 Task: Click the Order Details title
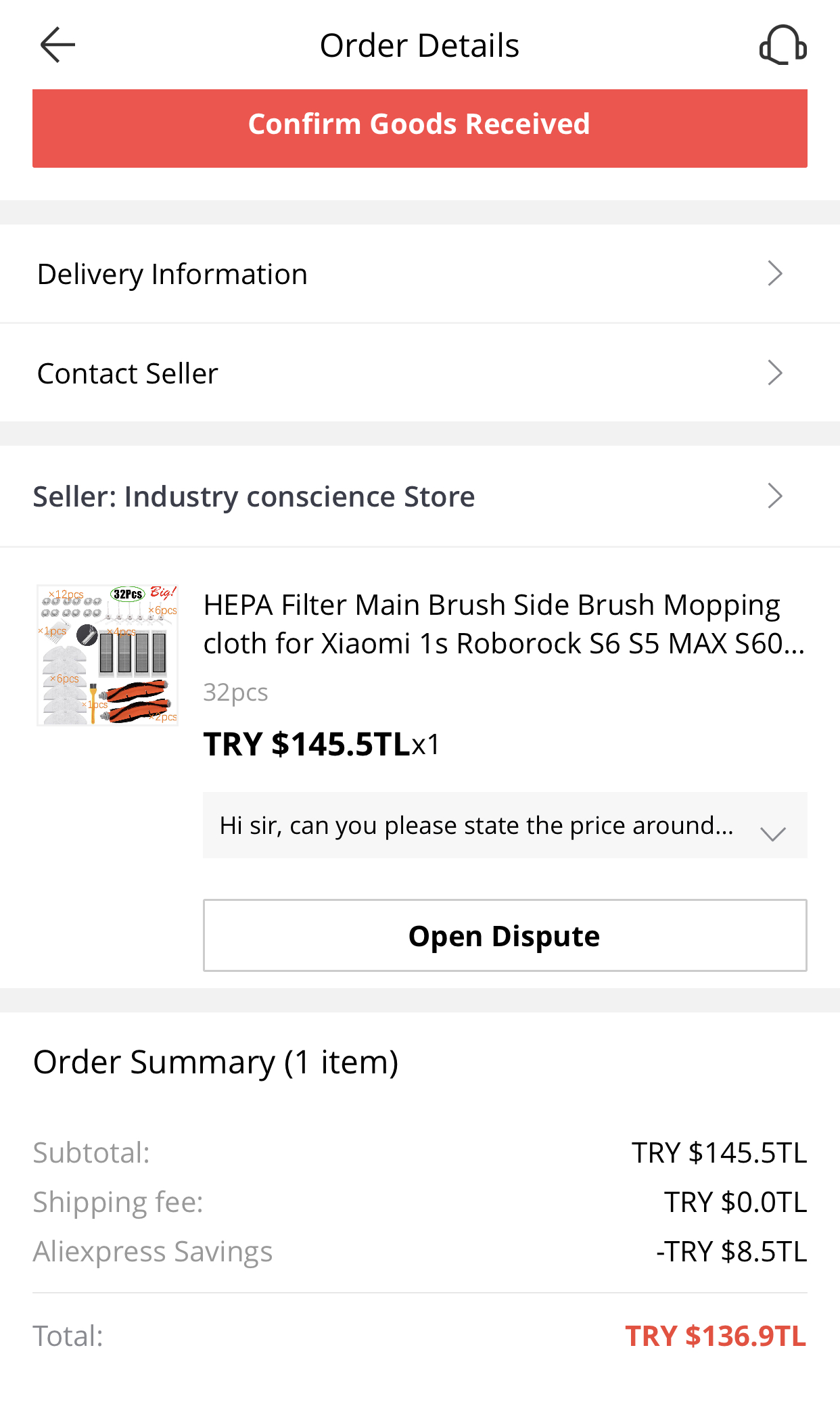pyautogui.click(x=419, y=46)
